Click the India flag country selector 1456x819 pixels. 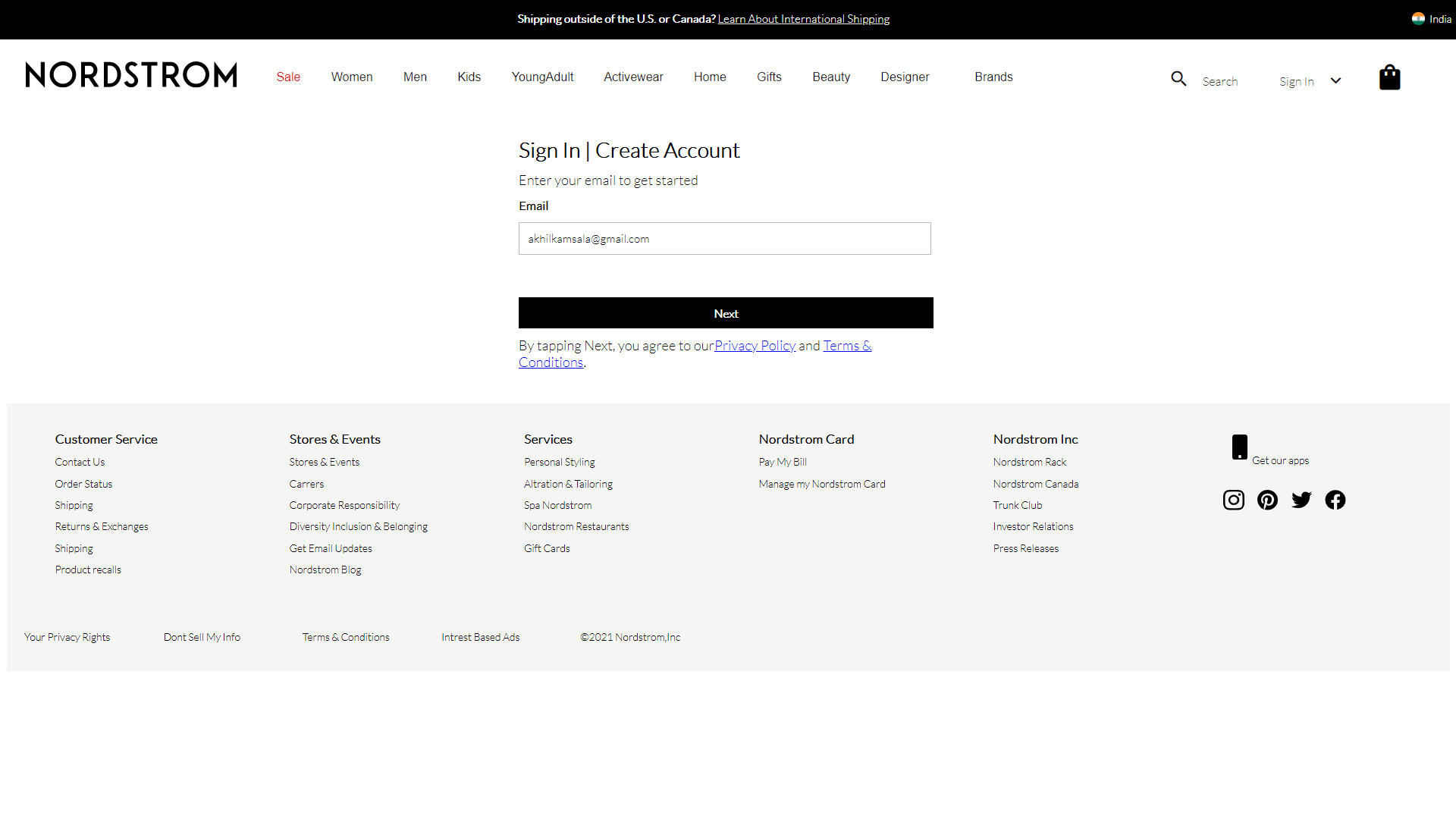pyautogui.click(x=1418, y=19)
